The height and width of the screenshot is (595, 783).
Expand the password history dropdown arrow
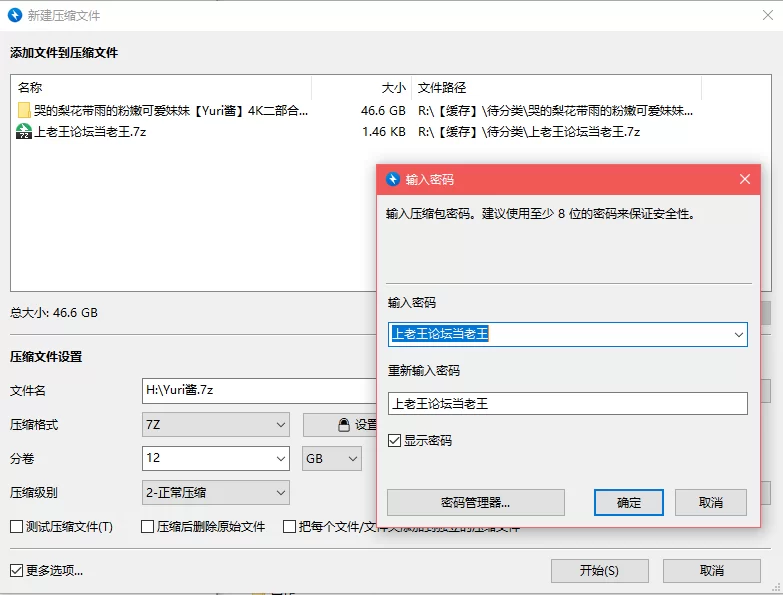[x=739, y=334]
